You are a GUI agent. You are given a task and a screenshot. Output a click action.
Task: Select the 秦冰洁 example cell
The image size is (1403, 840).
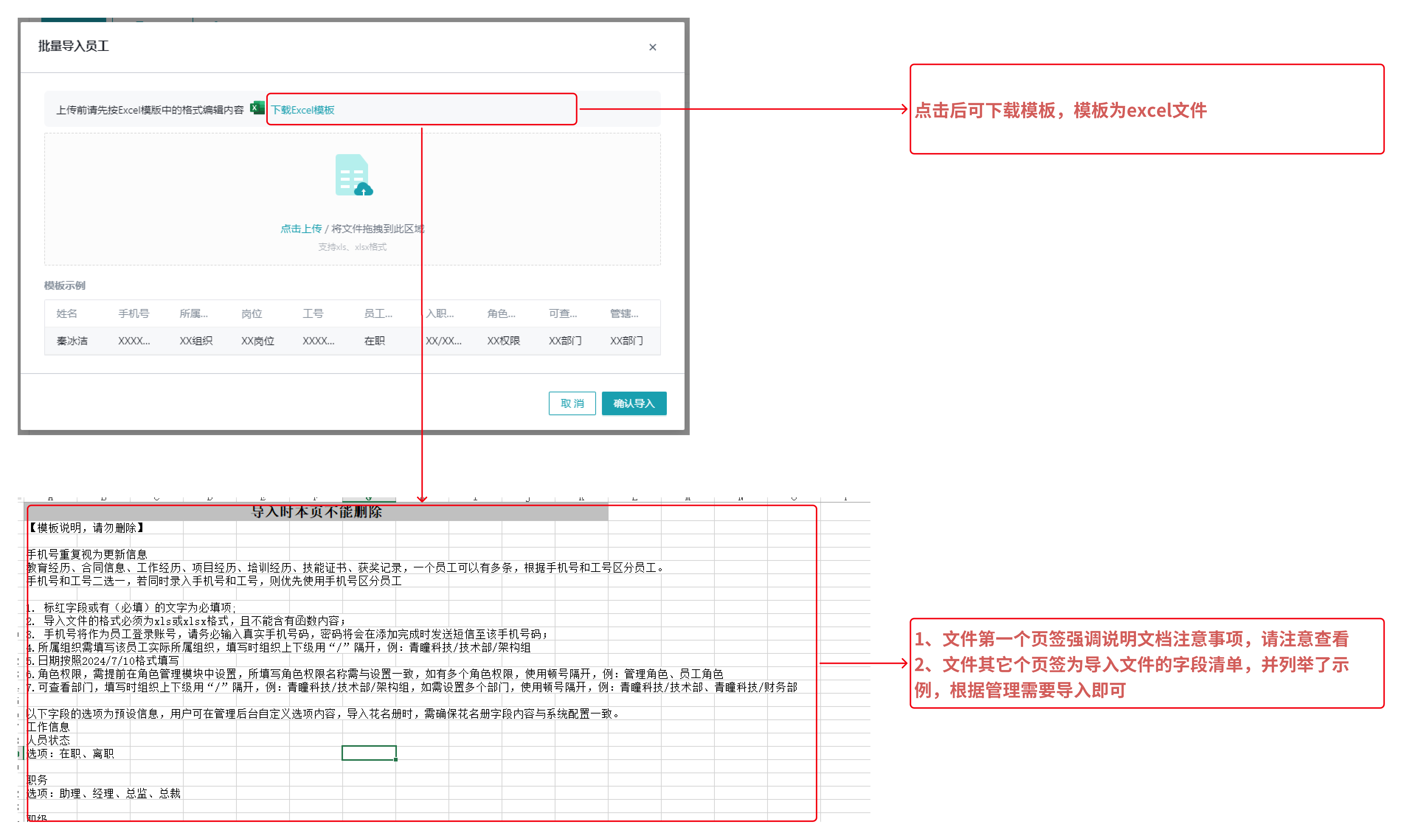tap(72, 341)
